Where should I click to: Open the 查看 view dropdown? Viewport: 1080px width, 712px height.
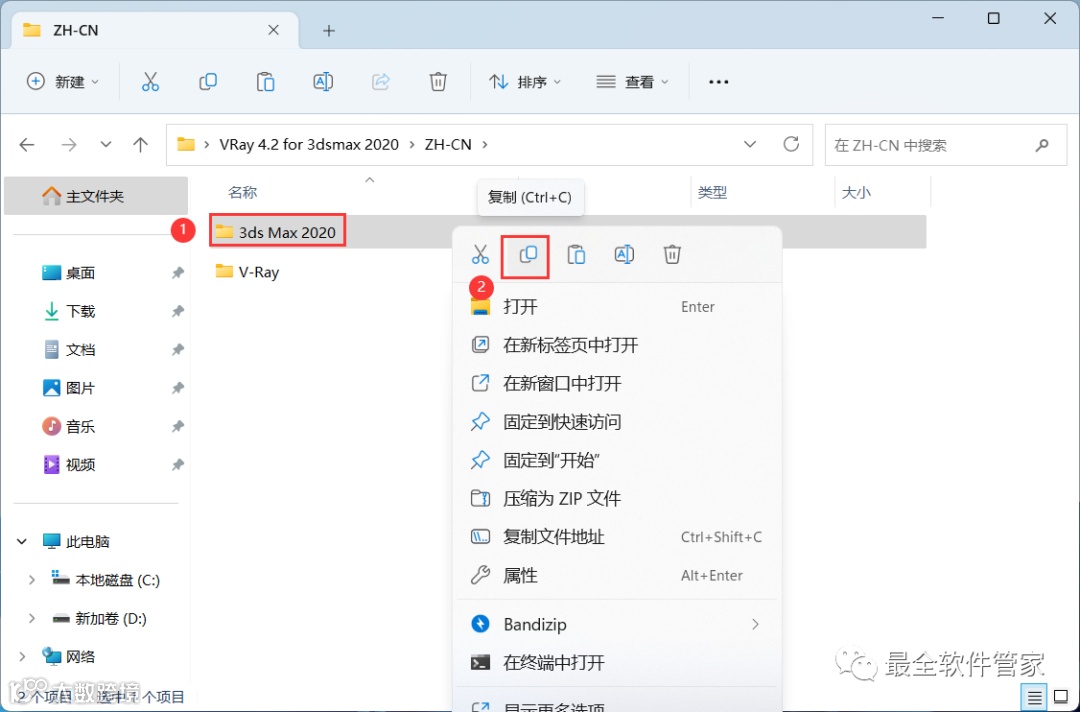click(x=632, y=82)
